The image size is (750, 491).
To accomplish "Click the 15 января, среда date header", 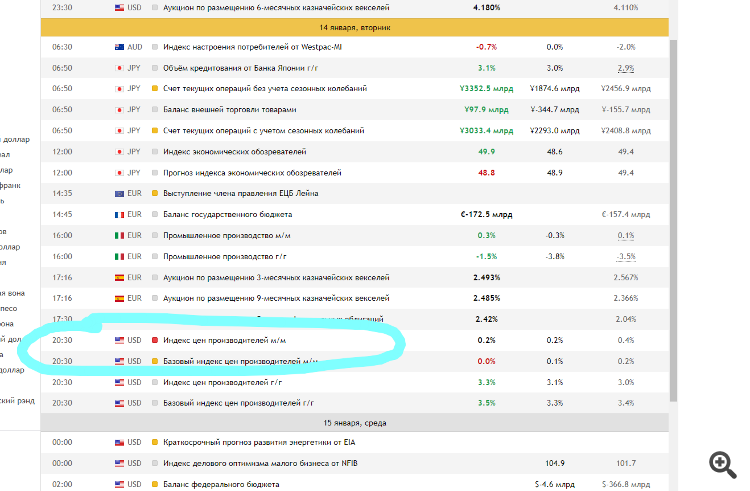I will pos(354,423).
